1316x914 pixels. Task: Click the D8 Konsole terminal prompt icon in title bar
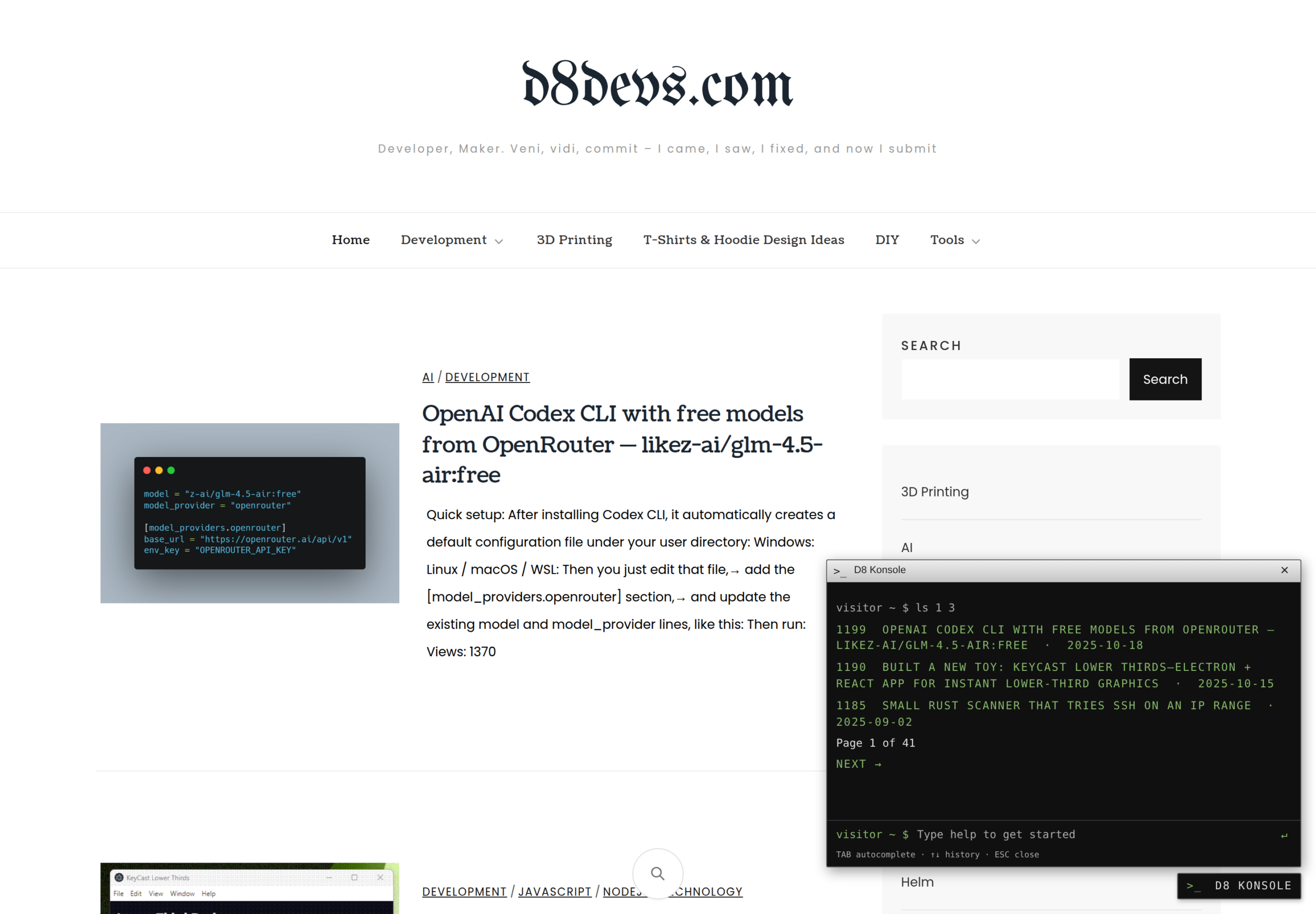(x=839, y=571)
